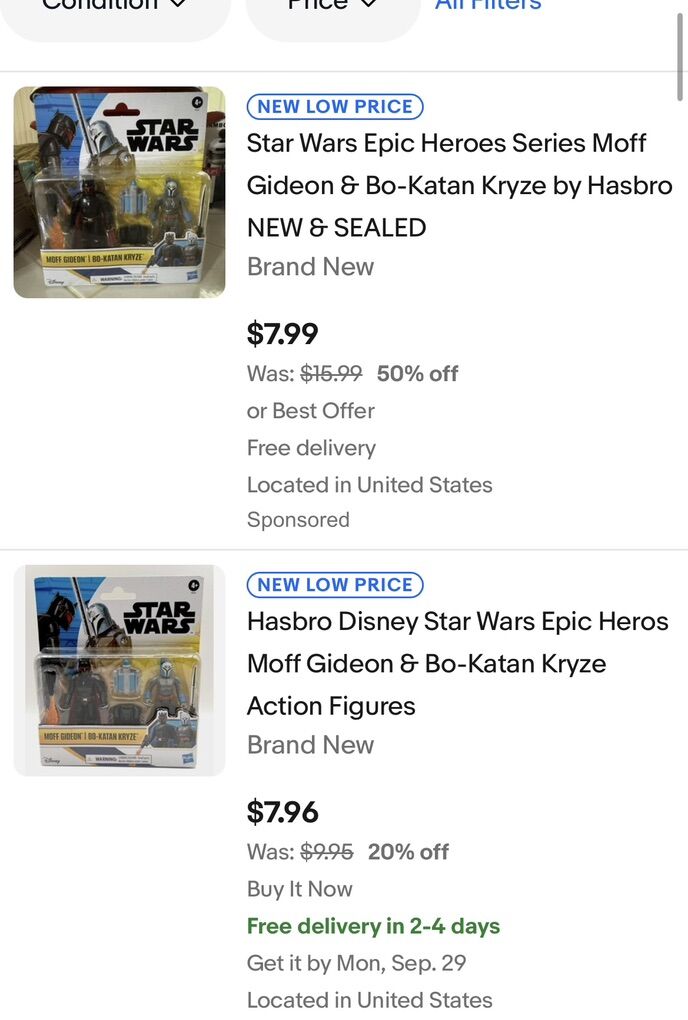The height and width of the screenshot is (1020, 688).
Task: Open the Price filter dropdown
Action: point(332,8)
